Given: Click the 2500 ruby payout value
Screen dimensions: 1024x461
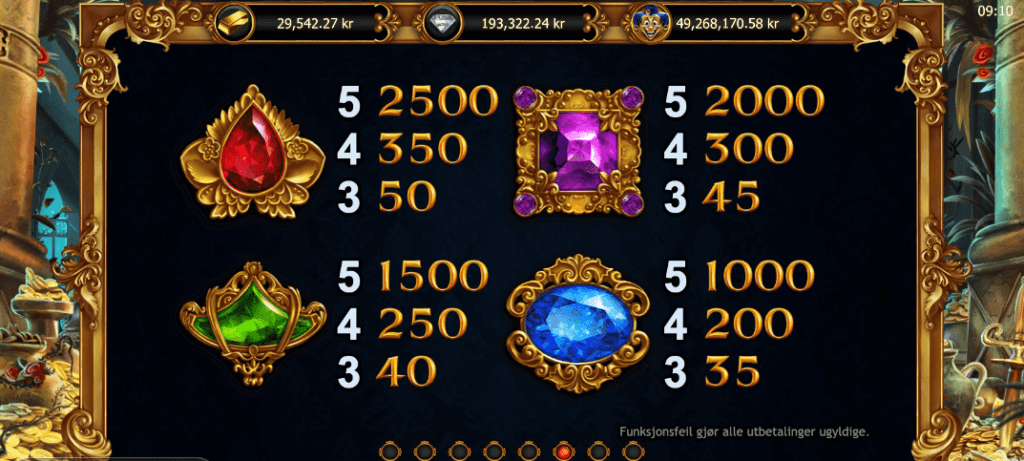Looking at the screenshot, I should pyautogui.click(x=438, y=102).
